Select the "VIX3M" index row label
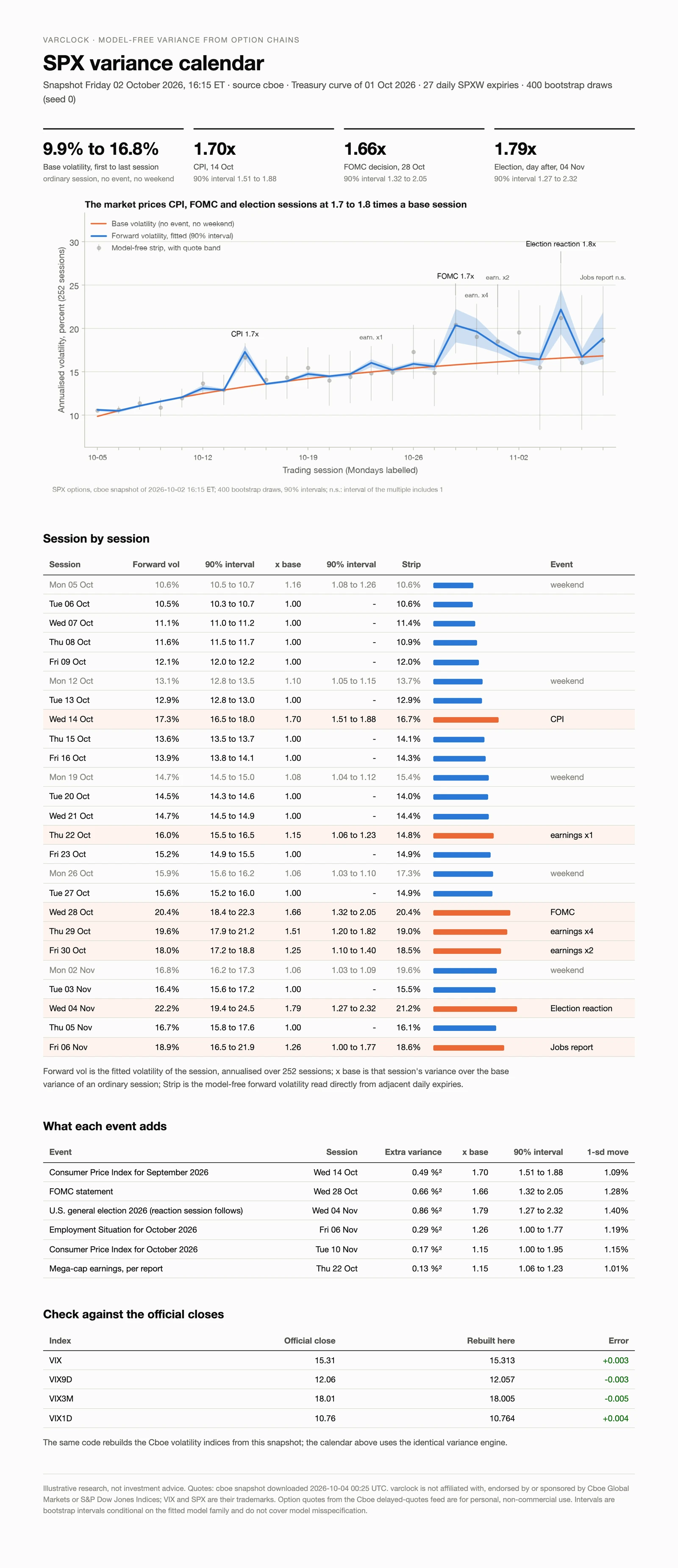This screenshot has width=678, height=1568. coord(61,1399)
